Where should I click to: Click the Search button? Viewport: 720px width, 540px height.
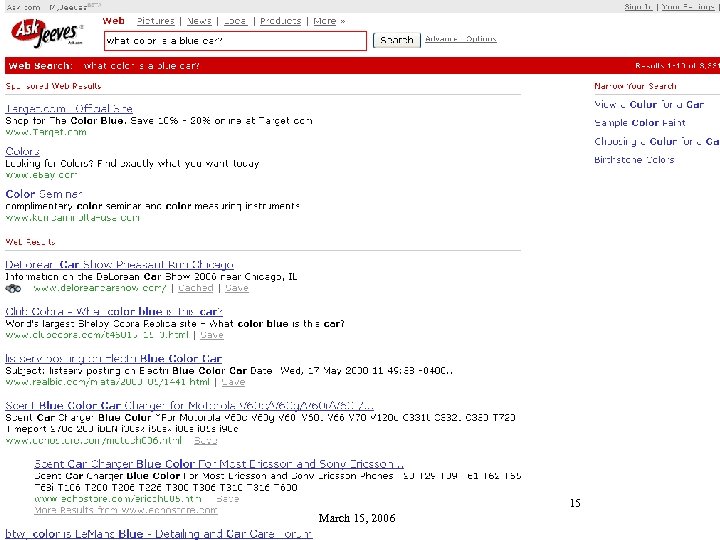pos(397,40)
